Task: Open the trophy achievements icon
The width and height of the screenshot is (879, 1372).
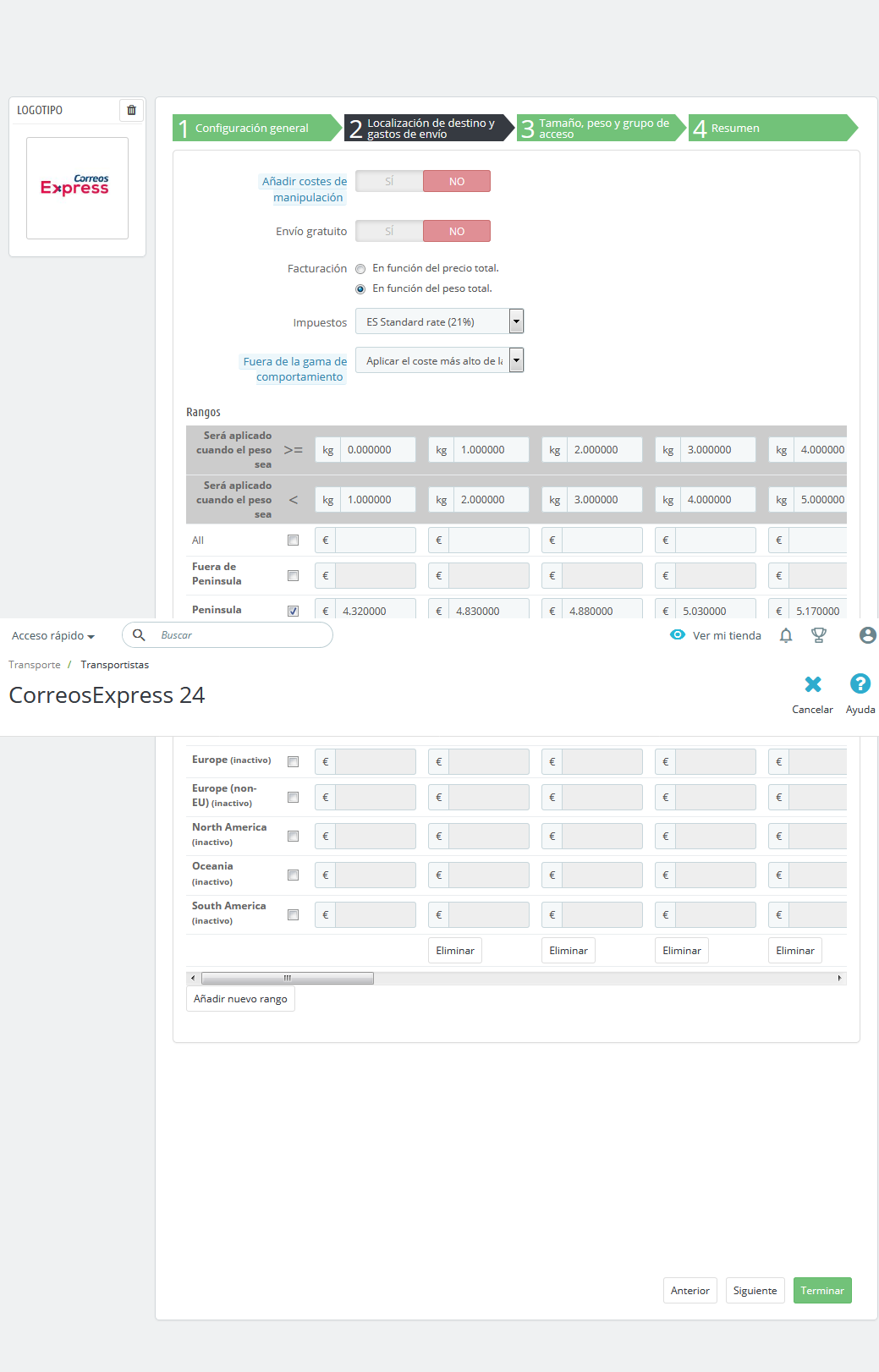Action: tap(819, 635)
